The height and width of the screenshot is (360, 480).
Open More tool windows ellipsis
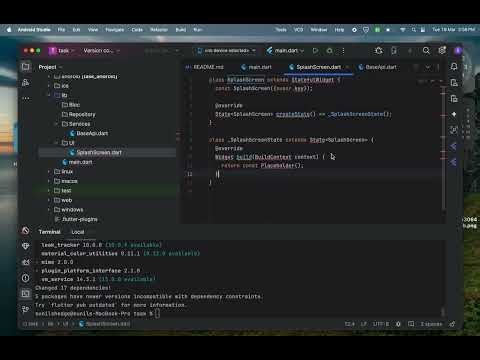click(x=26, y=99)
